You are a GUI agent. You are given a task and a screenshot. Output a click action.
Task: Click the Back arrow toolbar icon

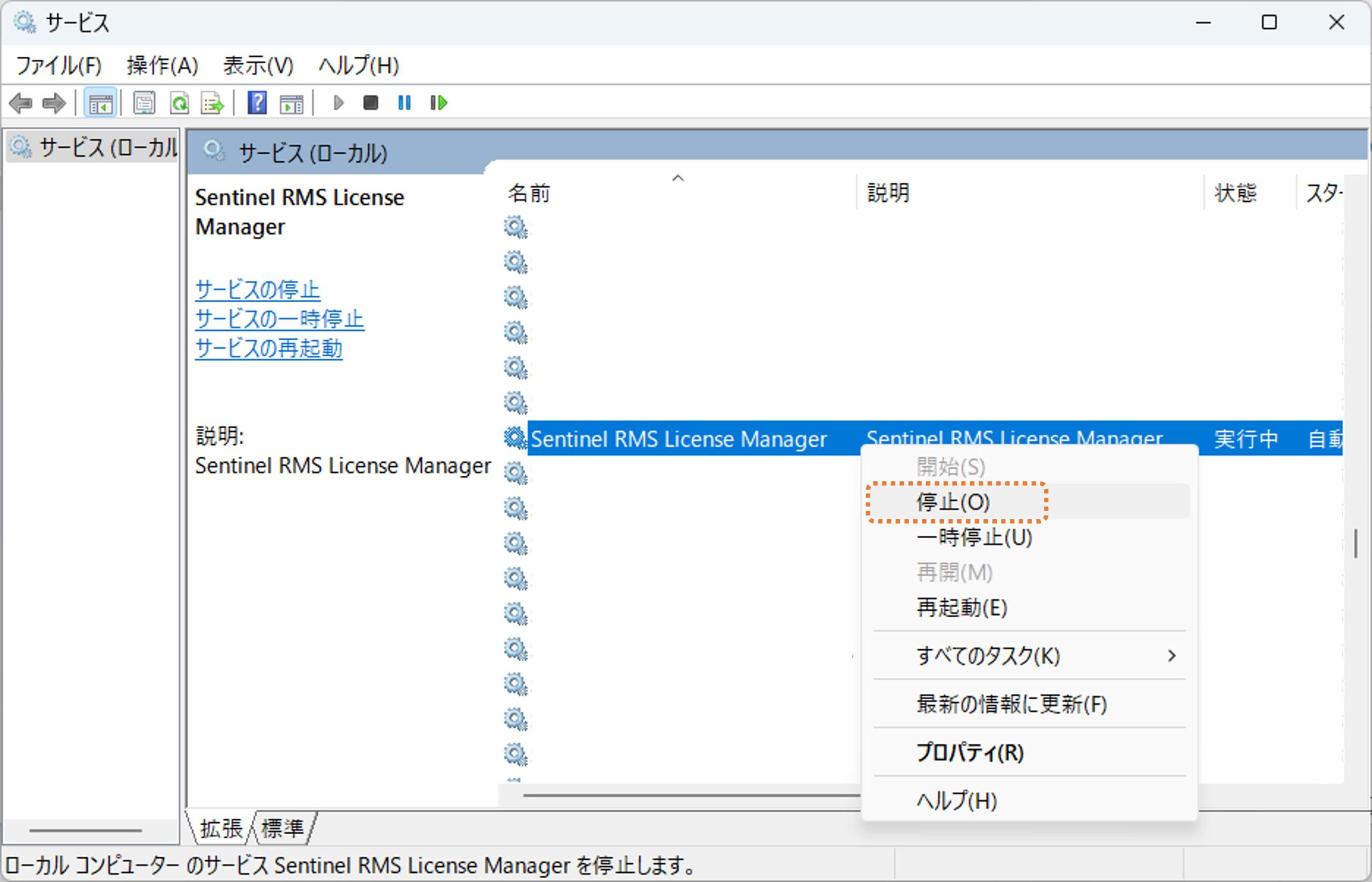pos(21,103)
